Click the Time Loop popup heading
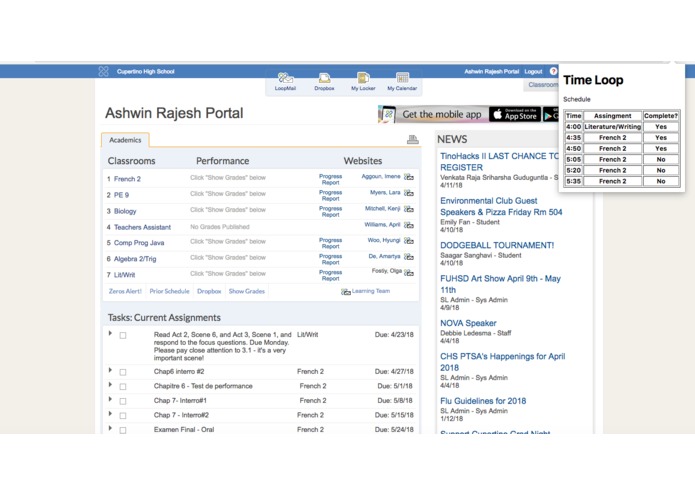The width and height of the screenshot is (695, 494). pyautogui.click(x=593, y=80)
